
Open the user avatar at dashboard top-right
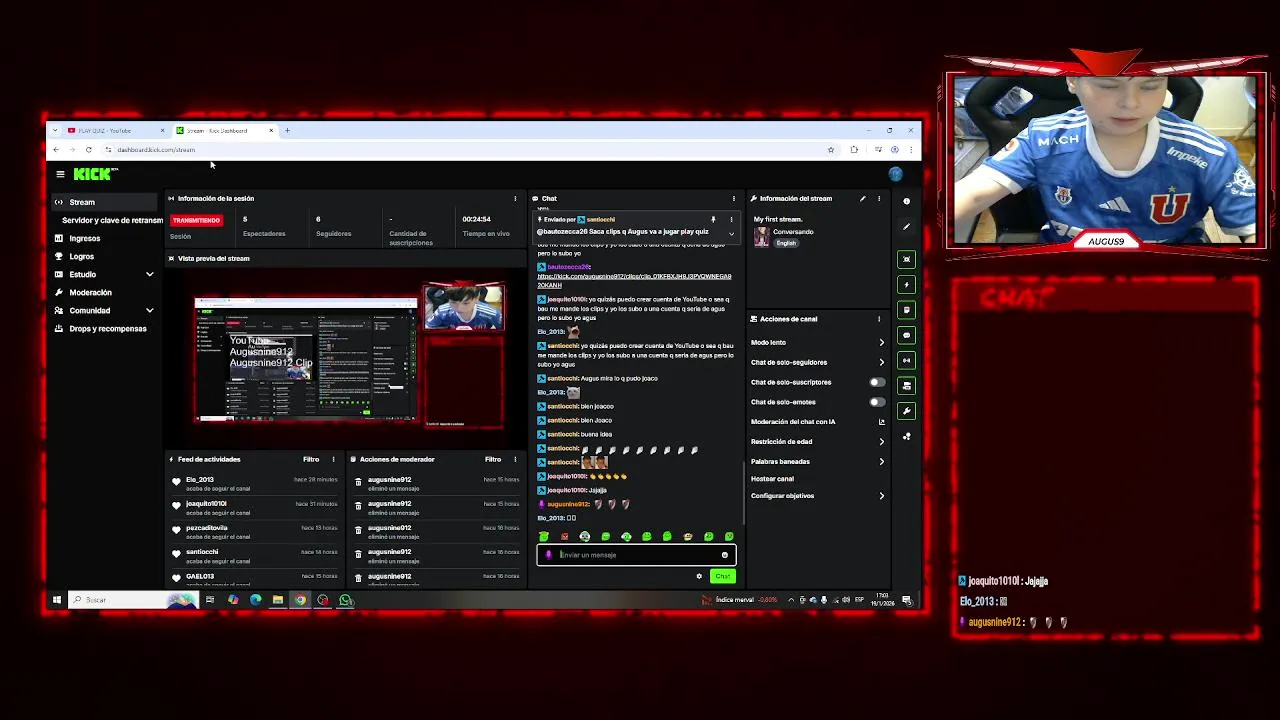click(x=895, y=174)
